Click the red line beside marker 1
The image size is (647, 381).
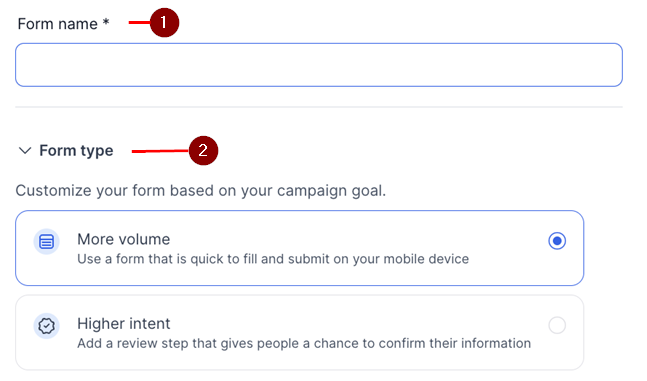[x=139, y=22]
